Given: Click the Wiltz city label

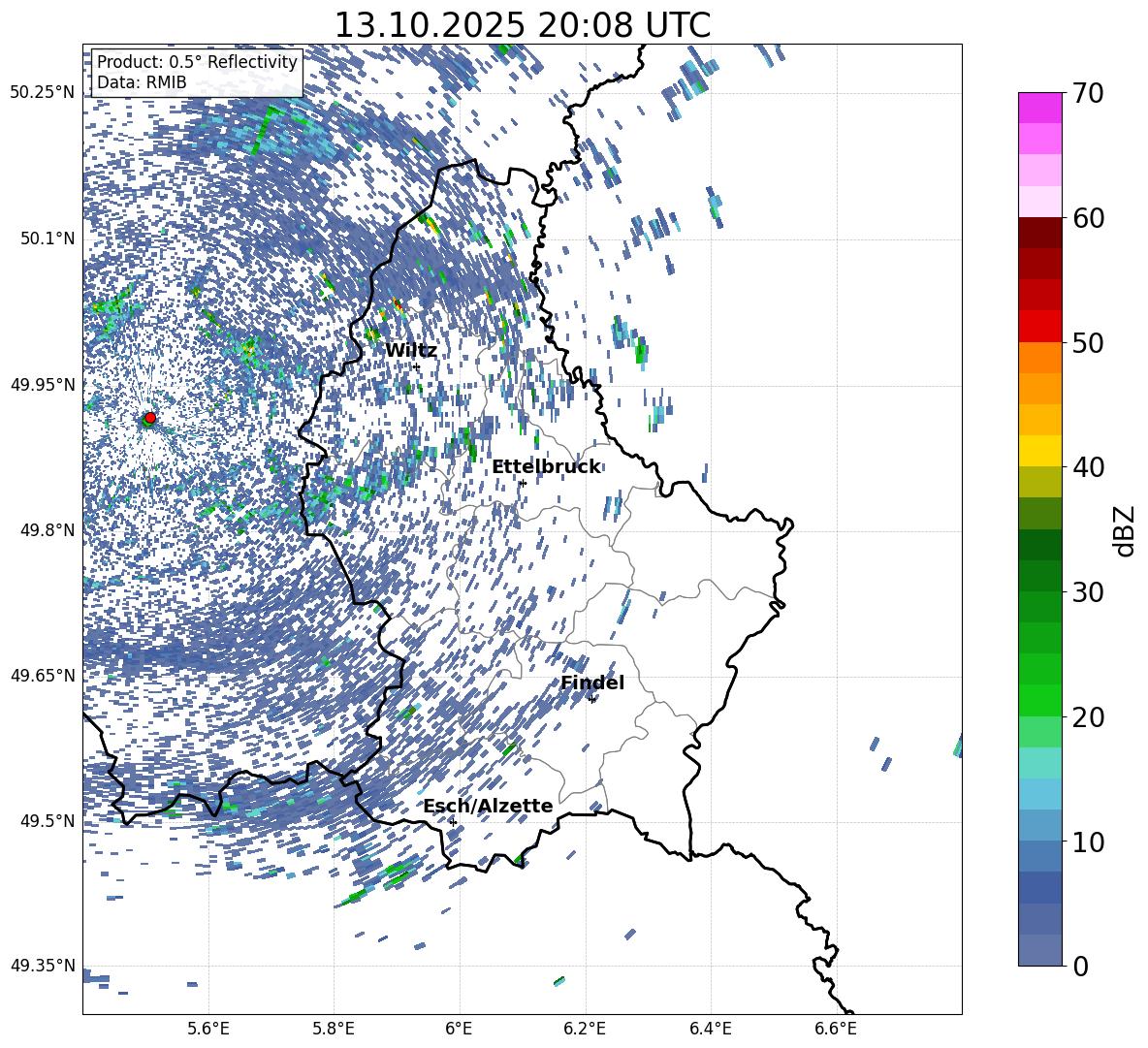Looking at the screenshot, I should click(411, 351).
